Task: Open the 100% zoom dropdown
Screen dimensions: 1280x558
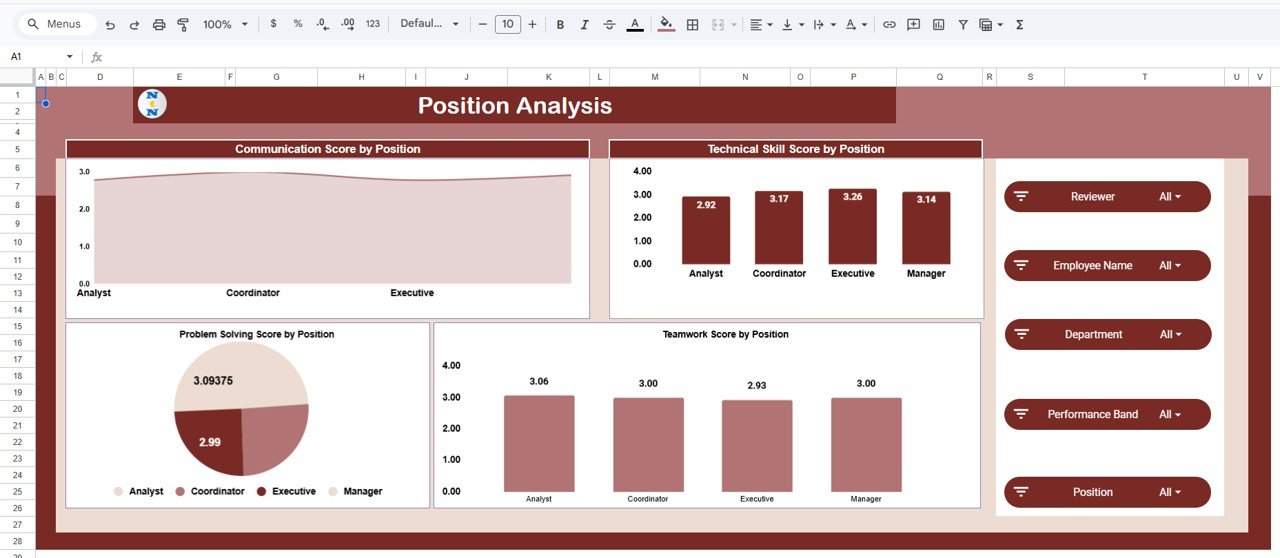Action: click(x=225, y=24)
